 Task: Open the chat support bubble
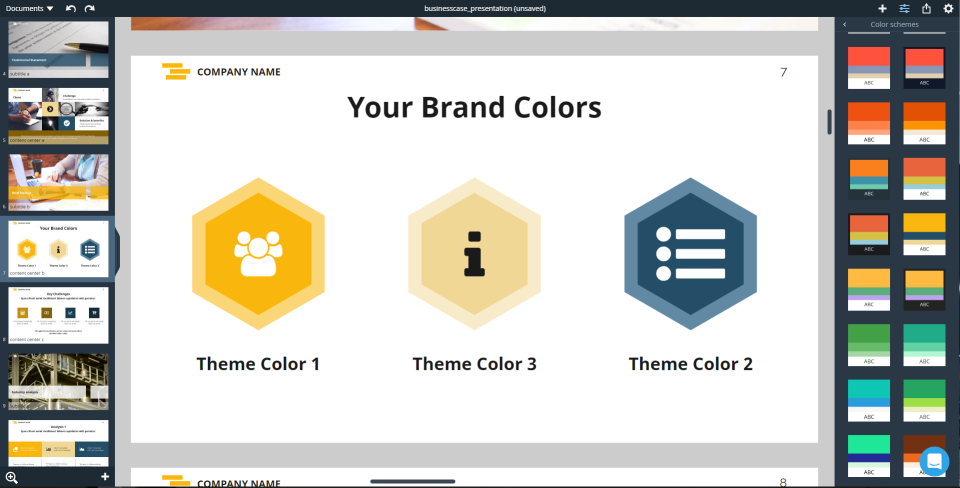934,462
